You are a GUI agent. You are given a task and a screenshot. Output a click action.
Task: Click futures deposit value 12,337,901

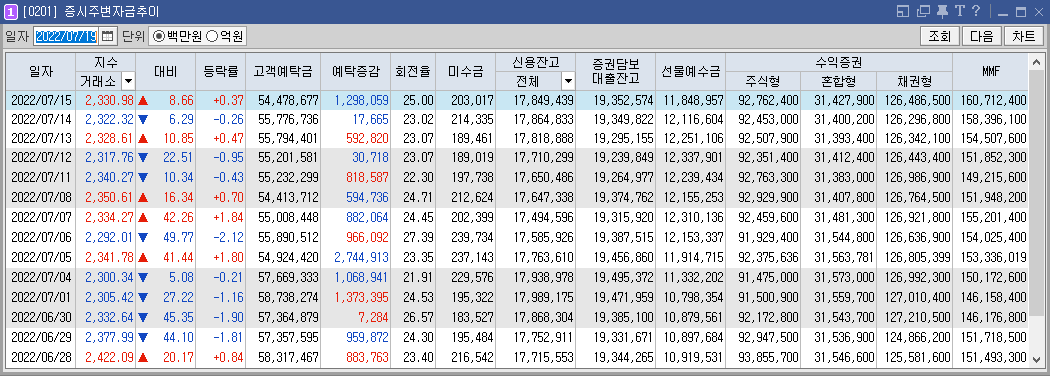(x=694, y=158)
